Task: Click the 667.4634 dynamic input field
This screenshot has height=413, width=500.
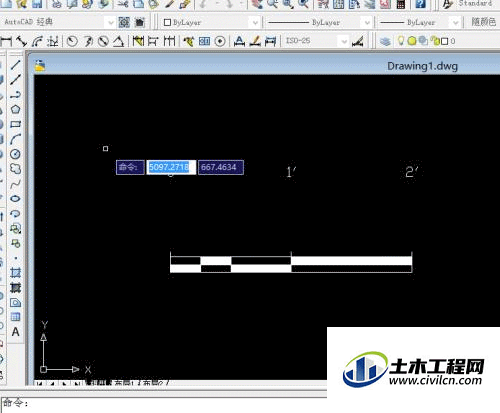Action: pos(221,167)
